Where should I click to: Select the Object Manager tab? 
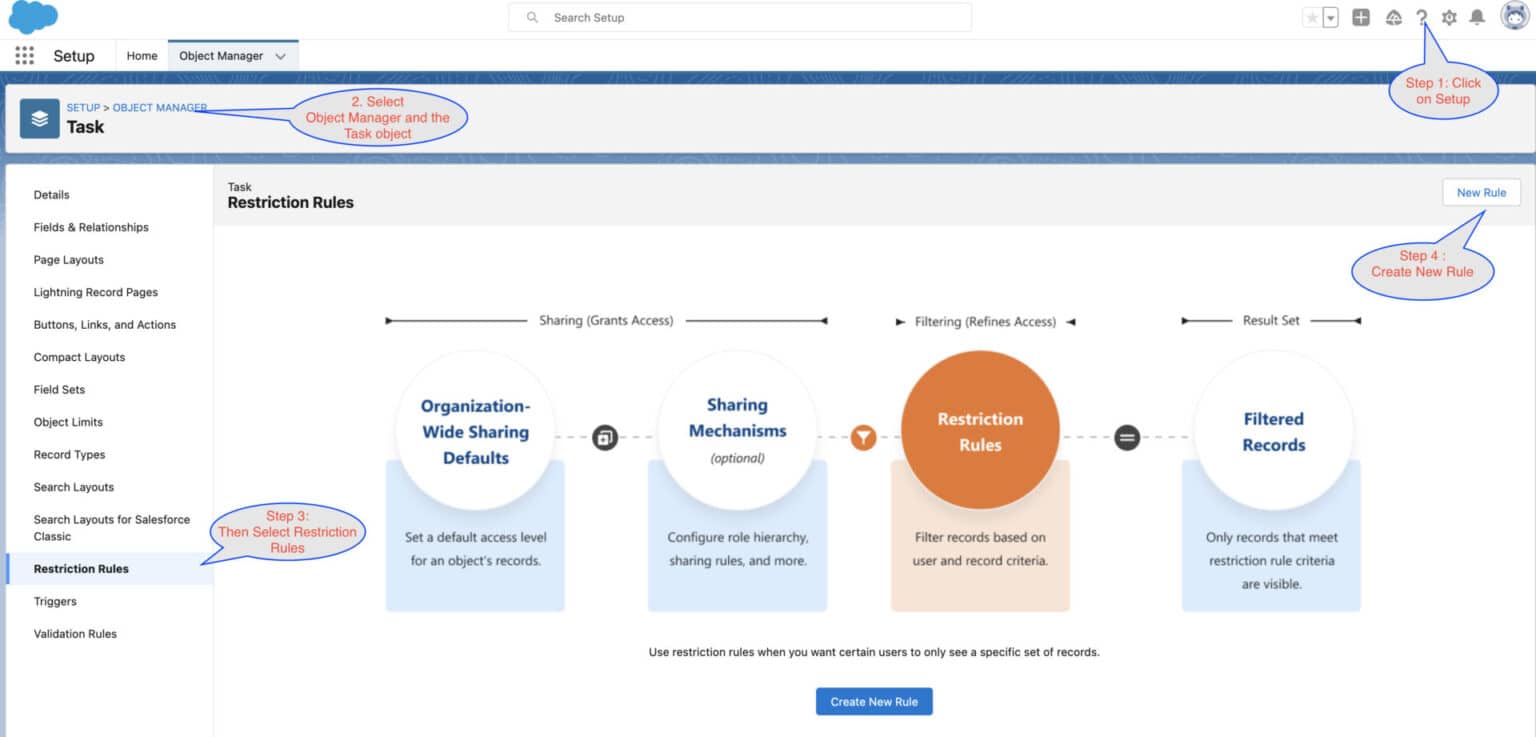pos(220,56)
